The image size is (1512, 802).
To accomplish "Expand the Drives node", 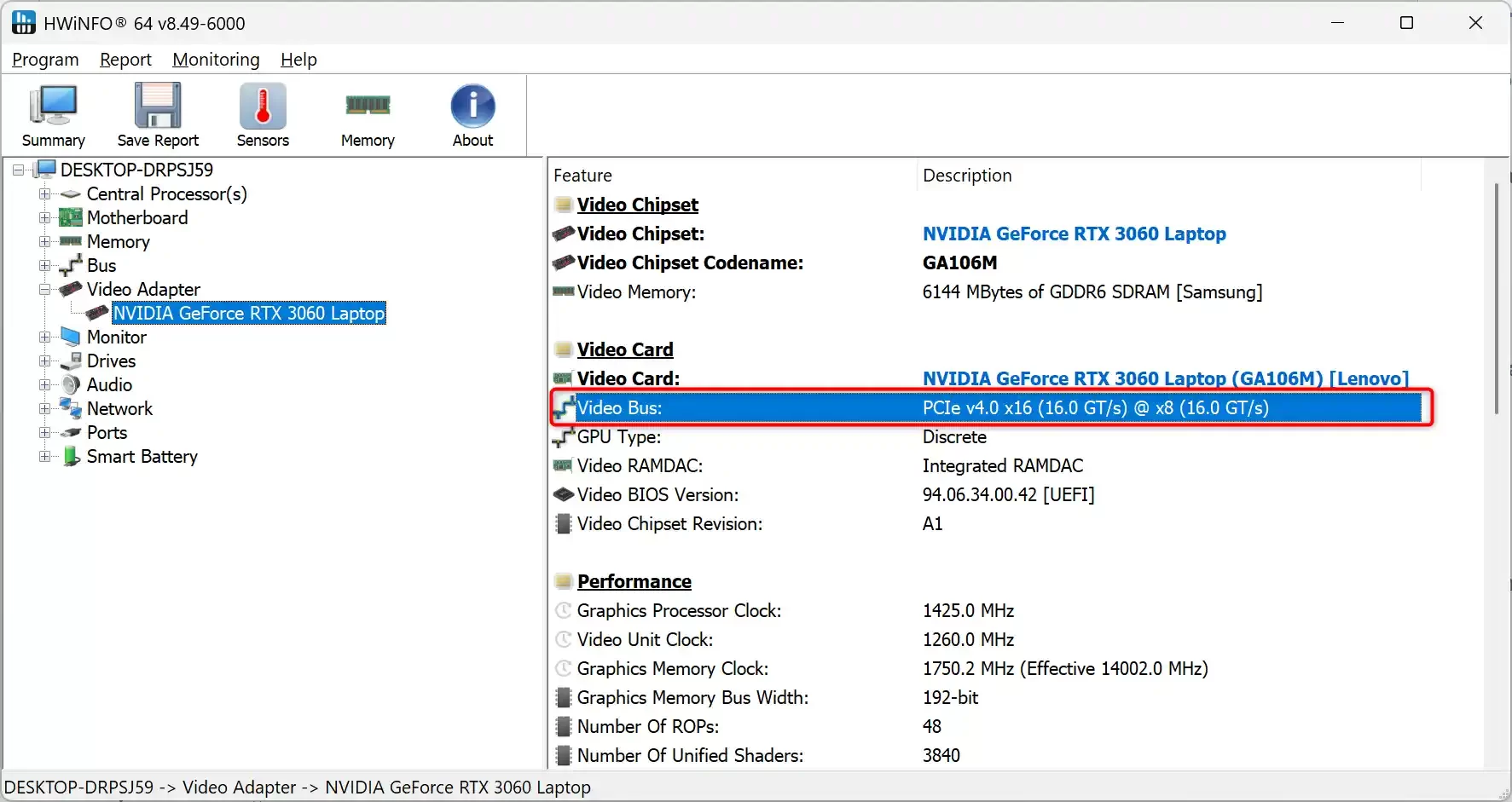I will [44, 361].
